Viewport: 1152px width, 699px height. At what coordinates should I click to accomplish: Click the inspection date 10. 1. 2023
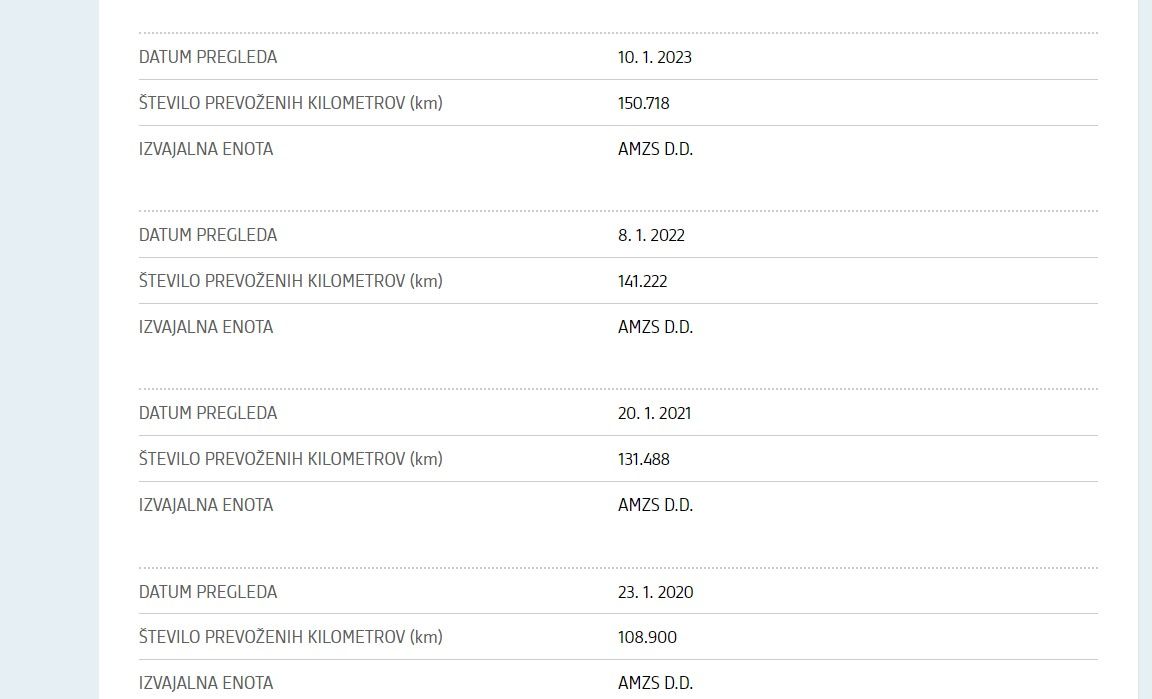coord(655,57)
